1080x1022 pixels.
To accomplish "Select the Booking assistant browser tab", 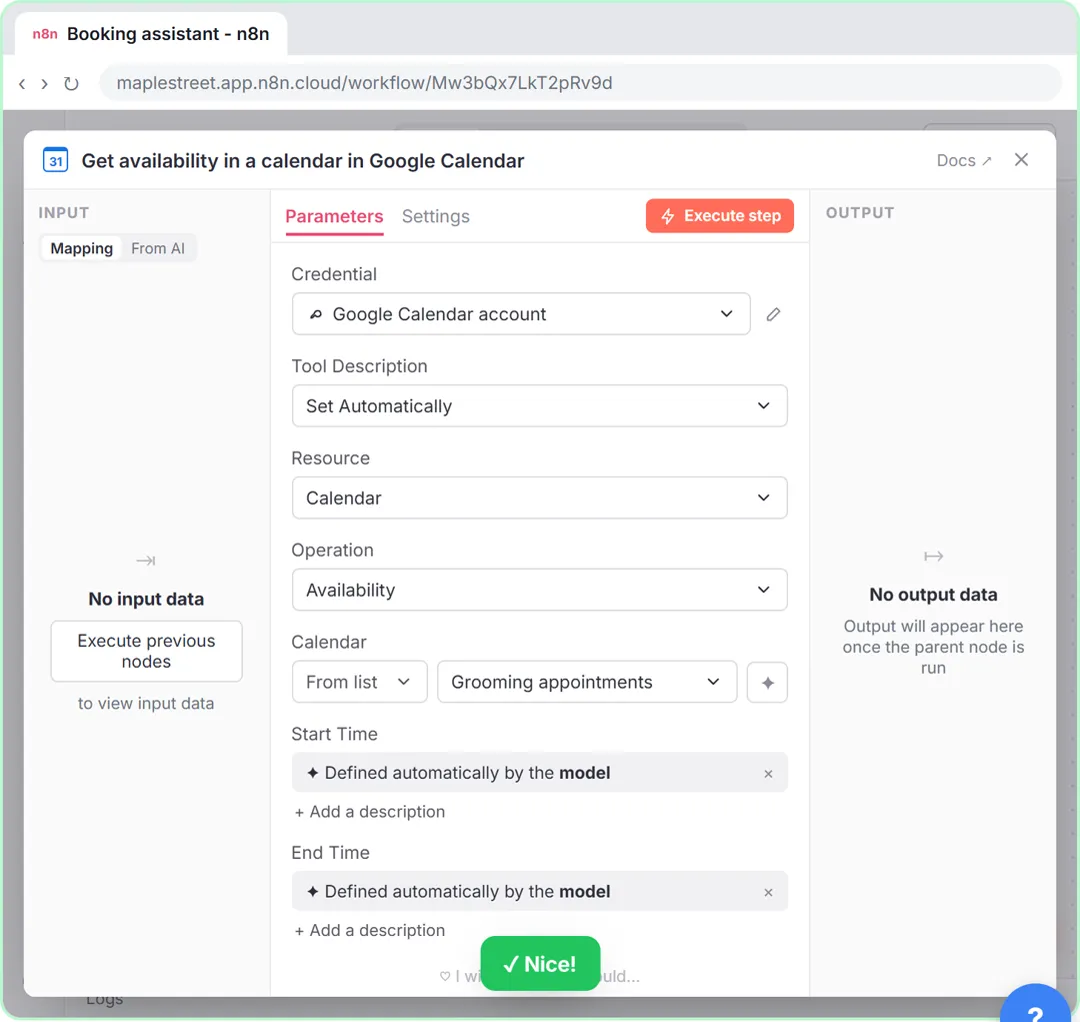I will 151,34.
